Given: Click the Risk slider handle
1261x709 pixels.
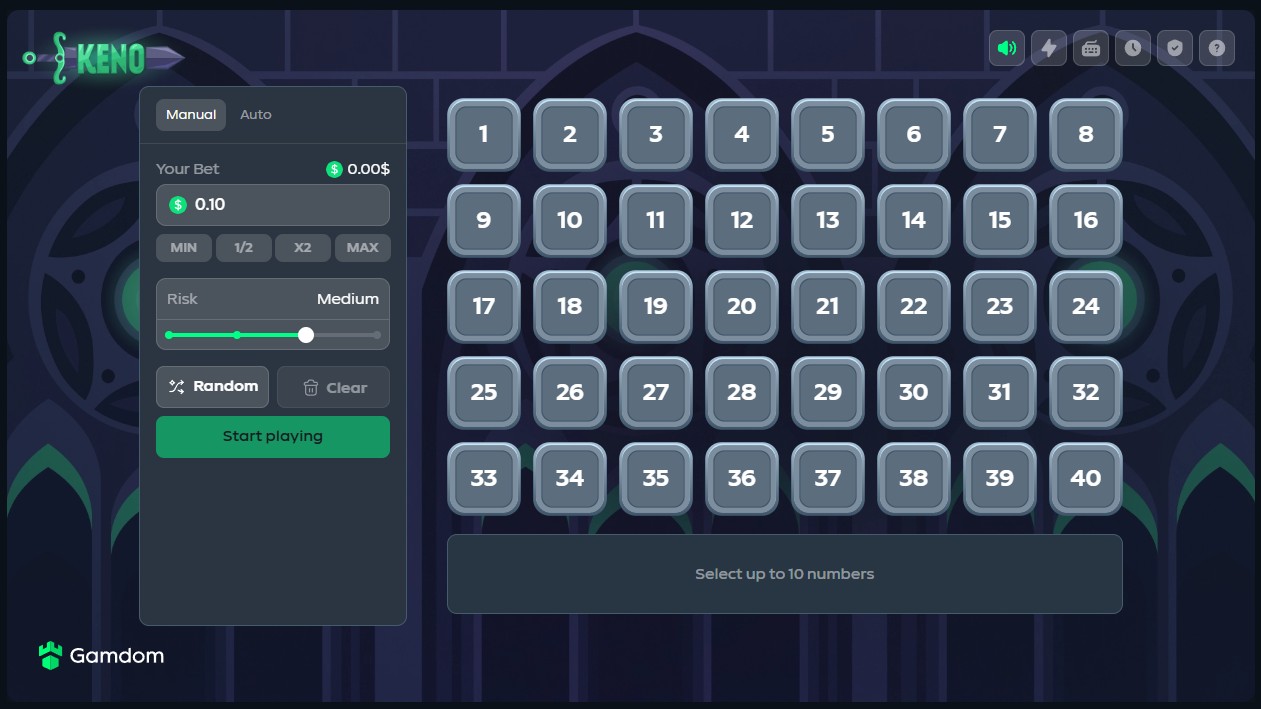Looking at the screenshot, I should pos(306,335).
